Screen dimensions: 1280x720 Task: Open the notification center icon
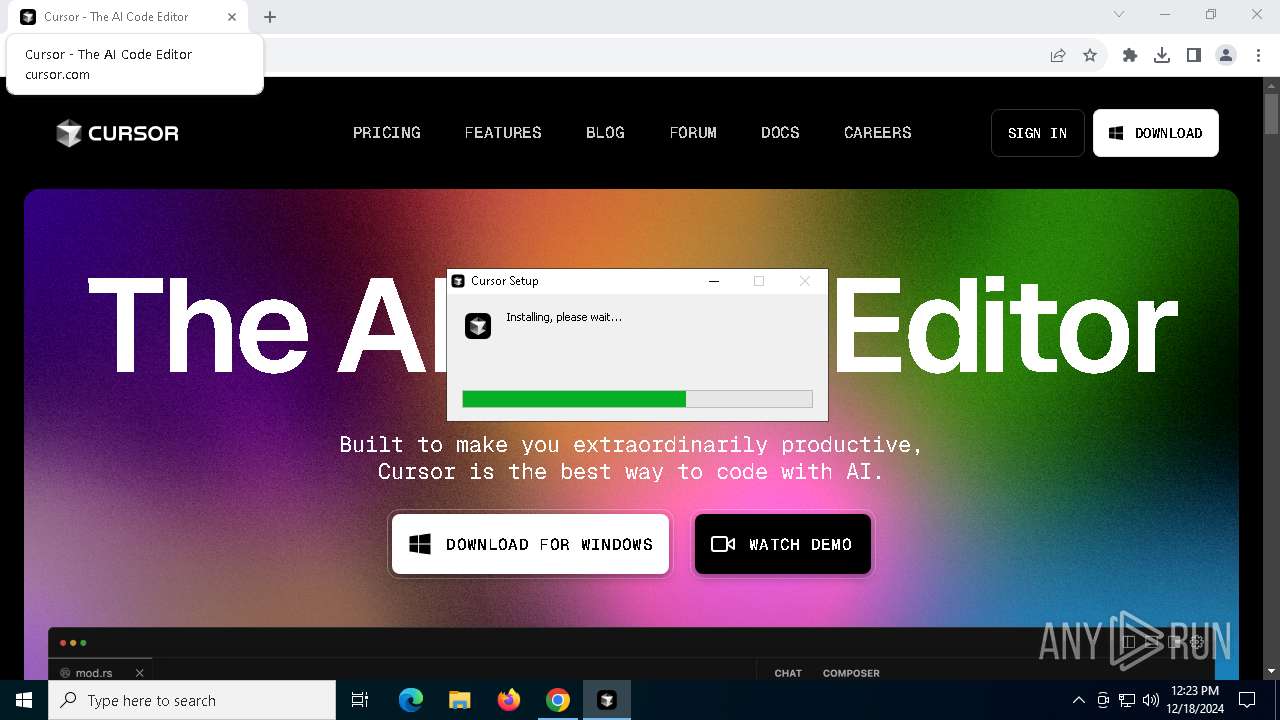coord(1247,700)
